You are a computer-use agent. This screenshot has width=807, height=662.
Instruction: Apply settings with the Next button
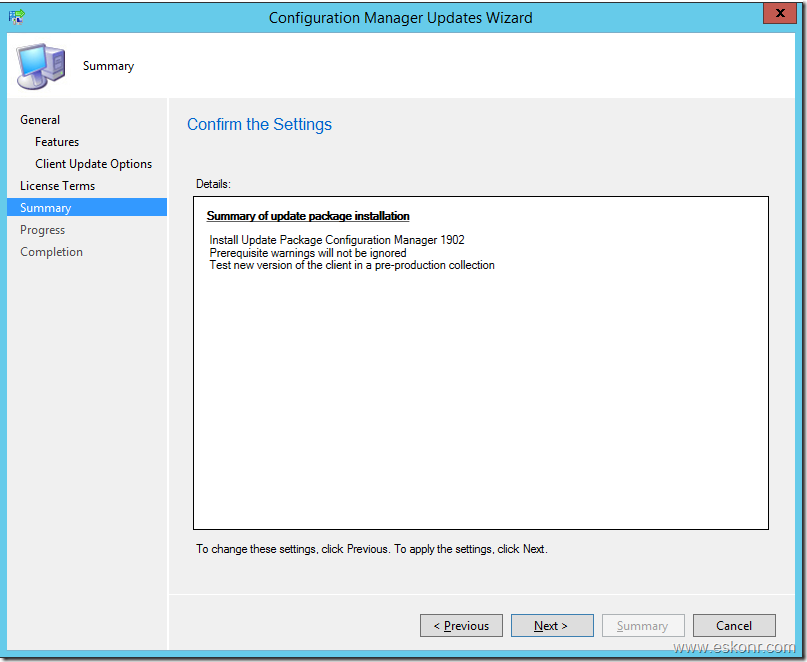tap(552, 625)
